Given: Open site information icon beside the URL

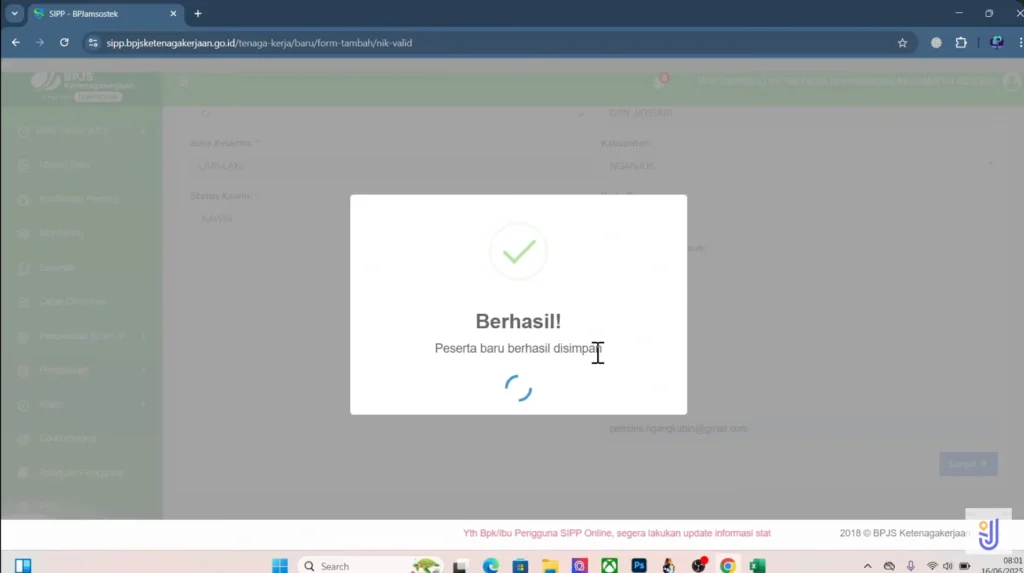Looking at the screenshot, I should (x=93, y=42).
